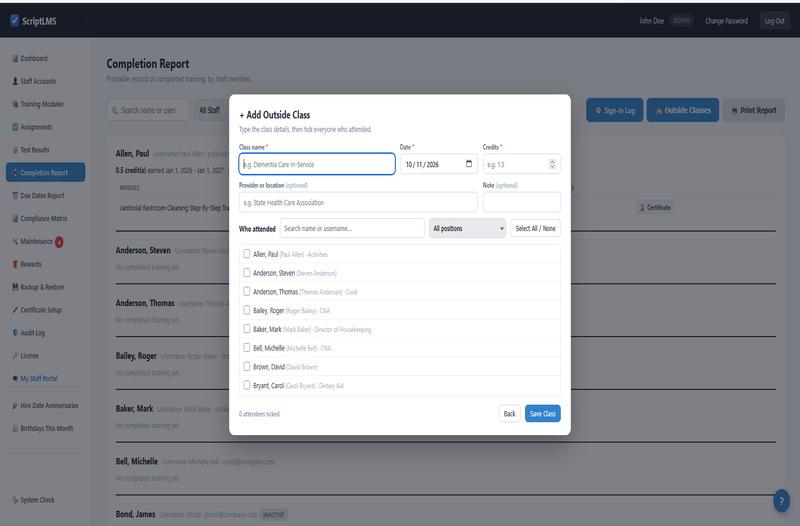Focus the Credits input field

click(x=521, y=164)
